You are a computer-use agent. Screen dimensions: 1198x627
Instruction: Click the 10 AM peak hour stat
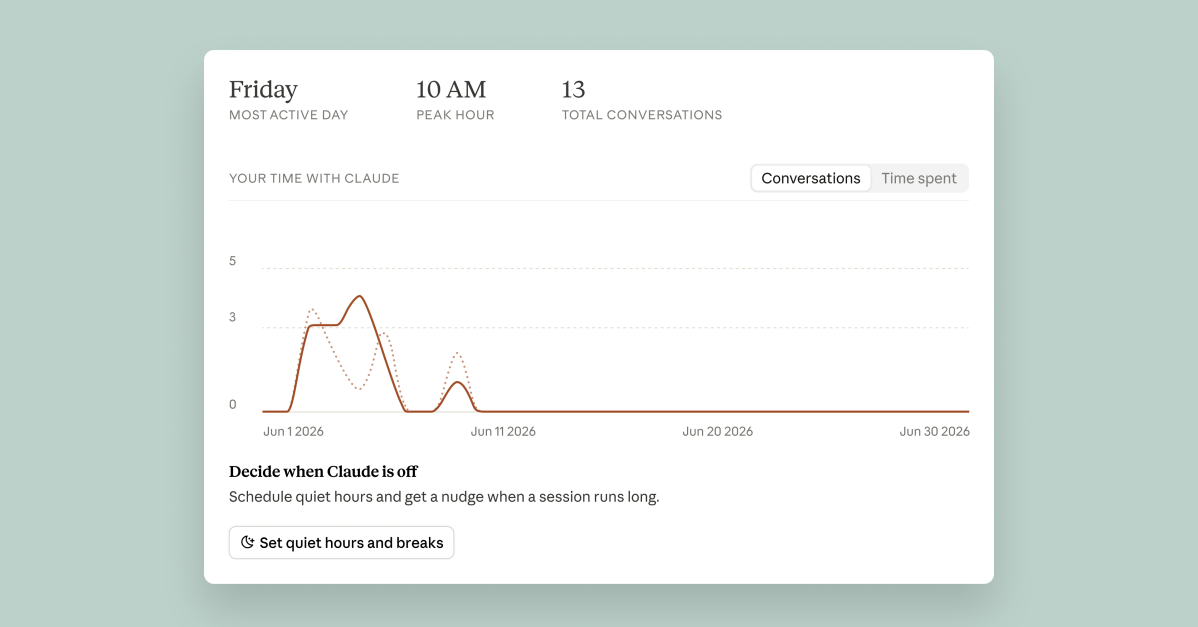pyautogui.click(x=455, y=99)
